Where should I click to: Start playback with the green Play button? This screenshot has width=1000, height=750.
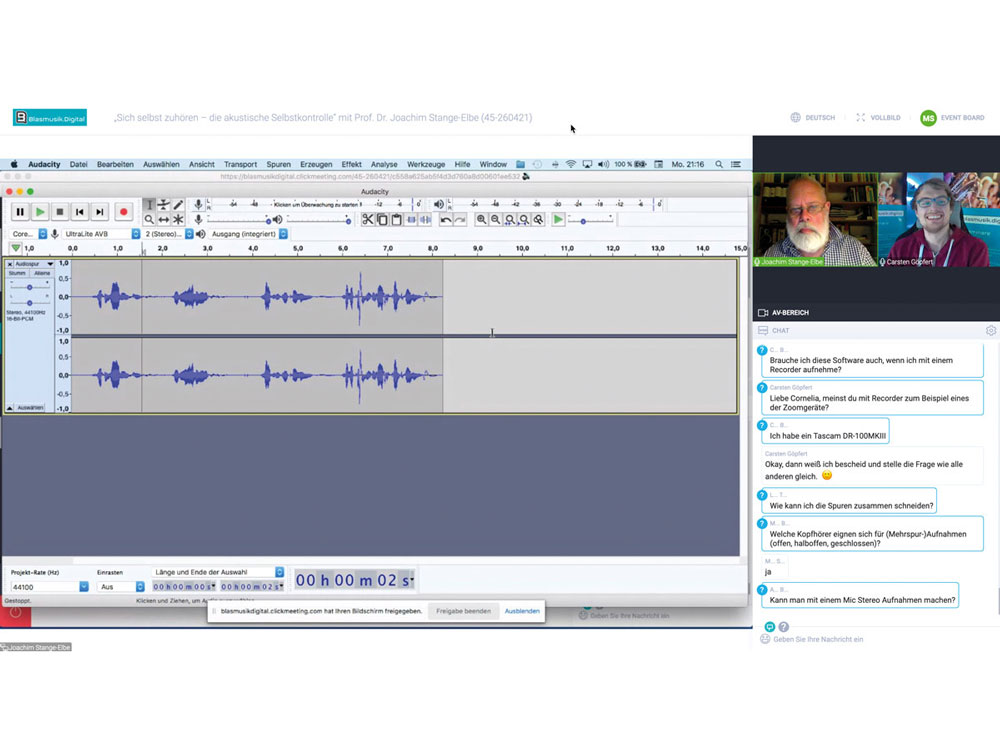40,212
